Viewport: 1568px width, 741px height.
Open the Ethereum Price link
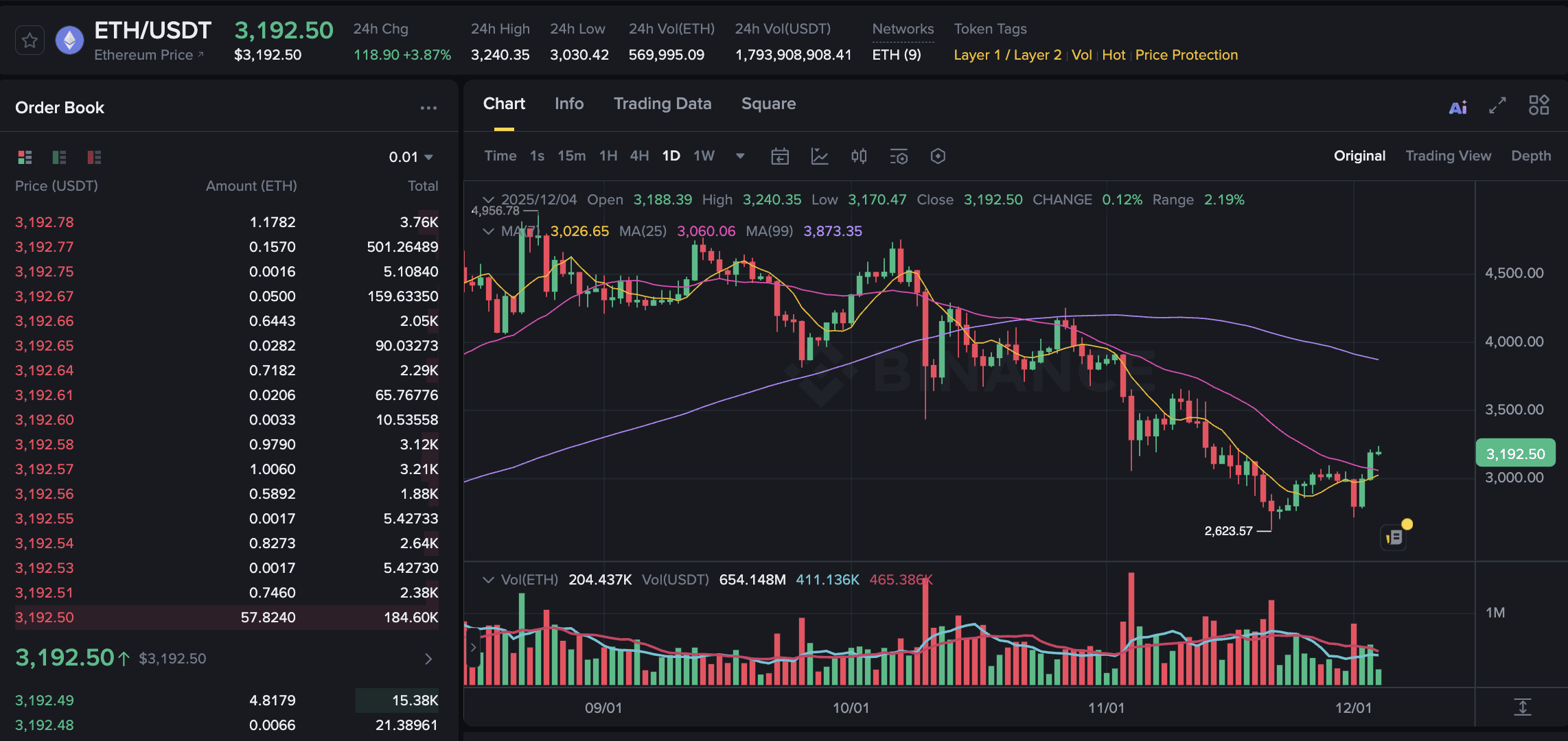pos(148,55)
